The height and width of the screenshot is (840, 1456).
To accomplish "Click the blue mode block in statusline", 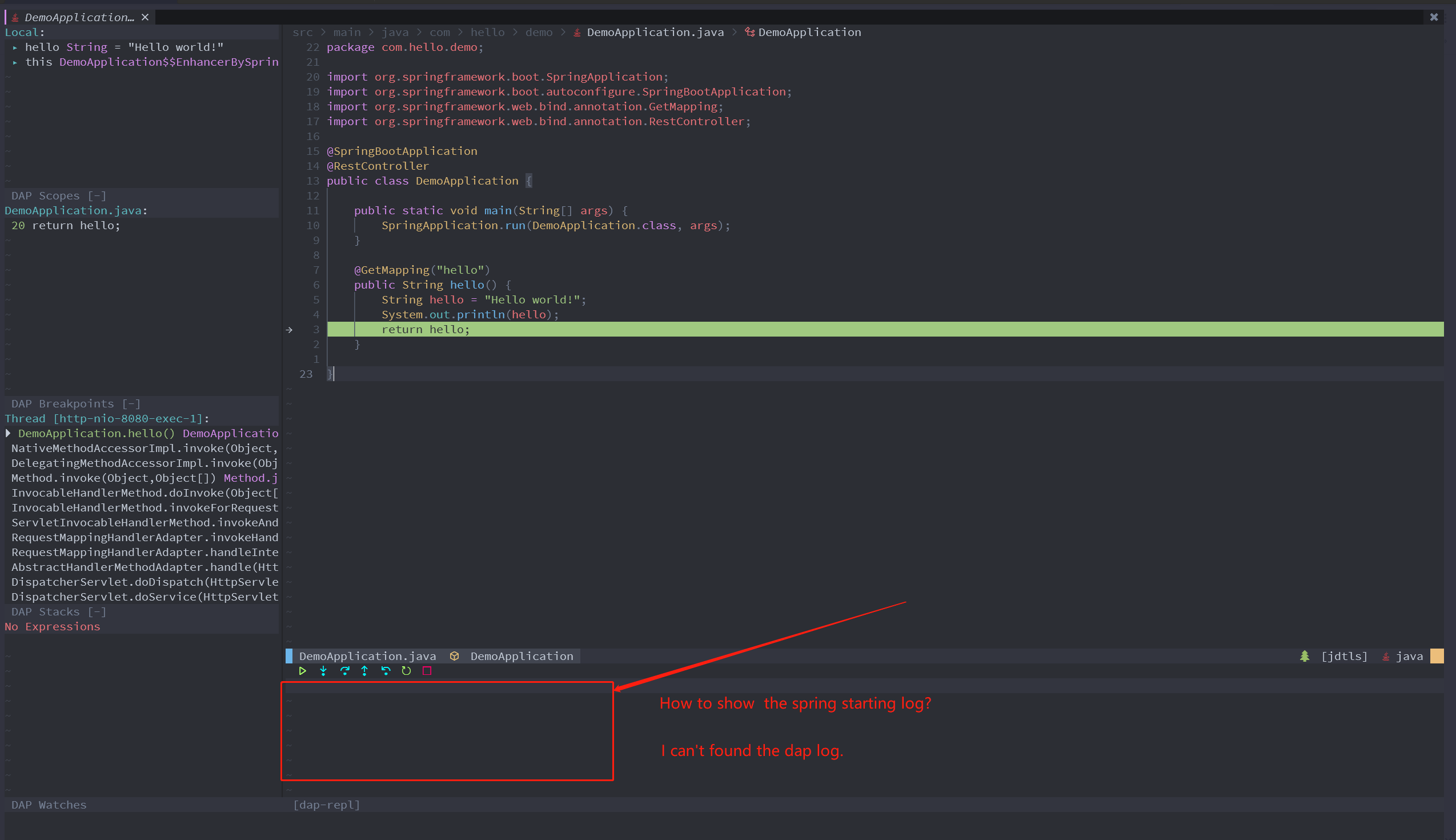I will tap(289, 657).
